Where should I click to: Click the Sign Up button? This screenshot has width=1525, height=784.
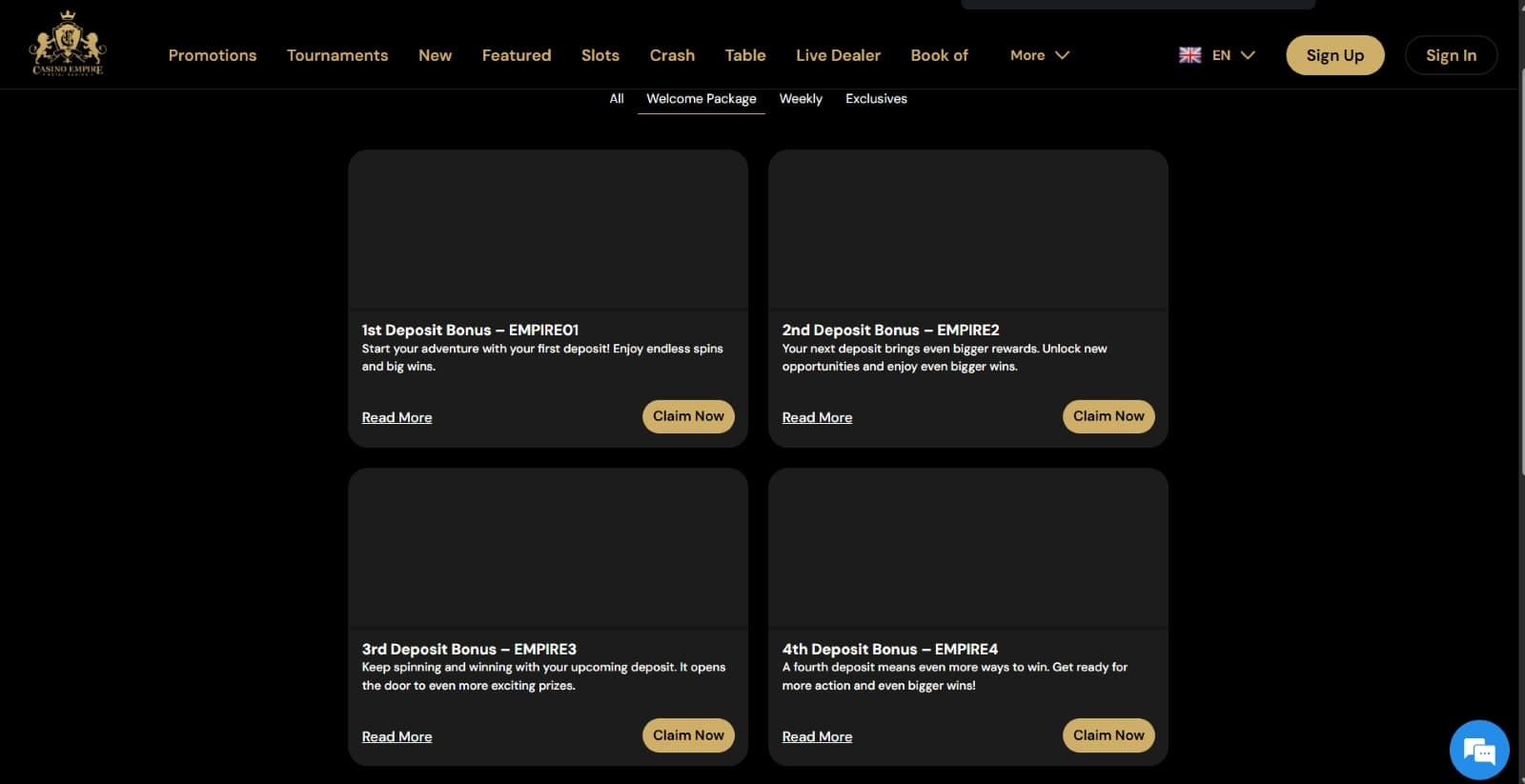point(1334,55)
